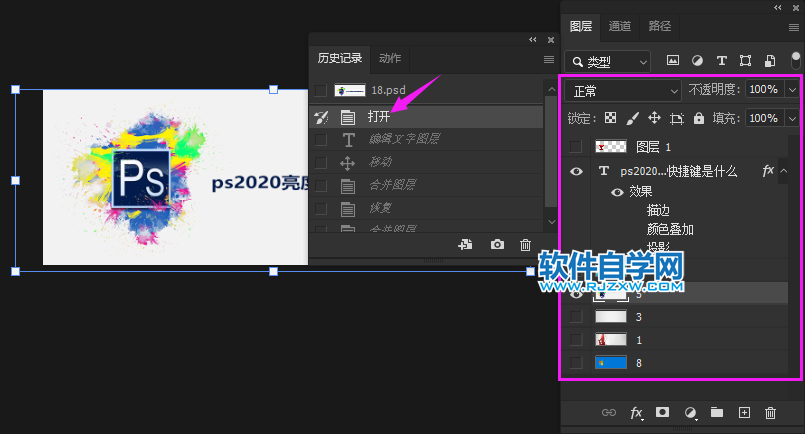
Task: Set history brush source at 编辑文字图层
Action: tap(321, 139)
